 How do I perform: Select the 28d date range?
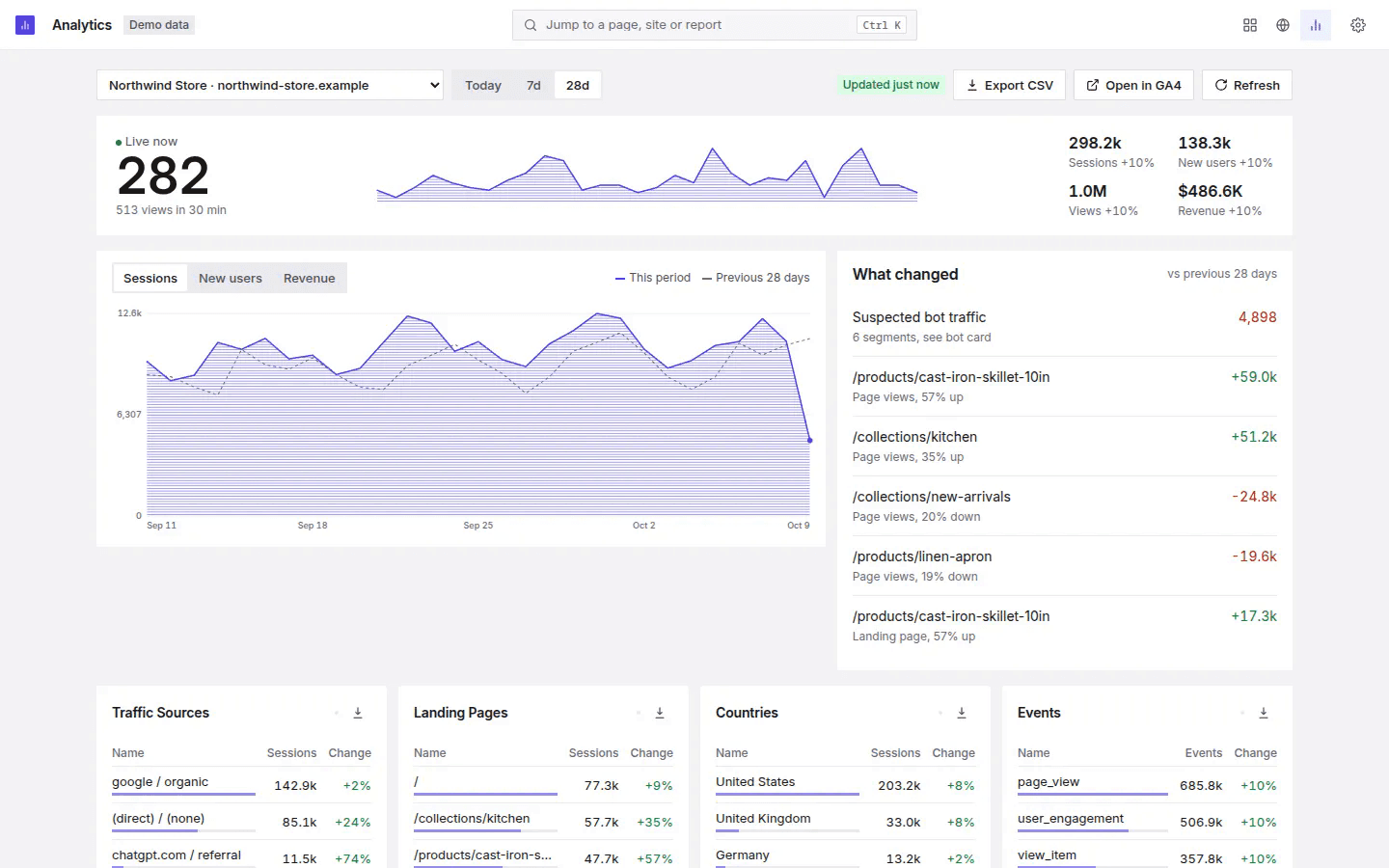pos(578,85)
